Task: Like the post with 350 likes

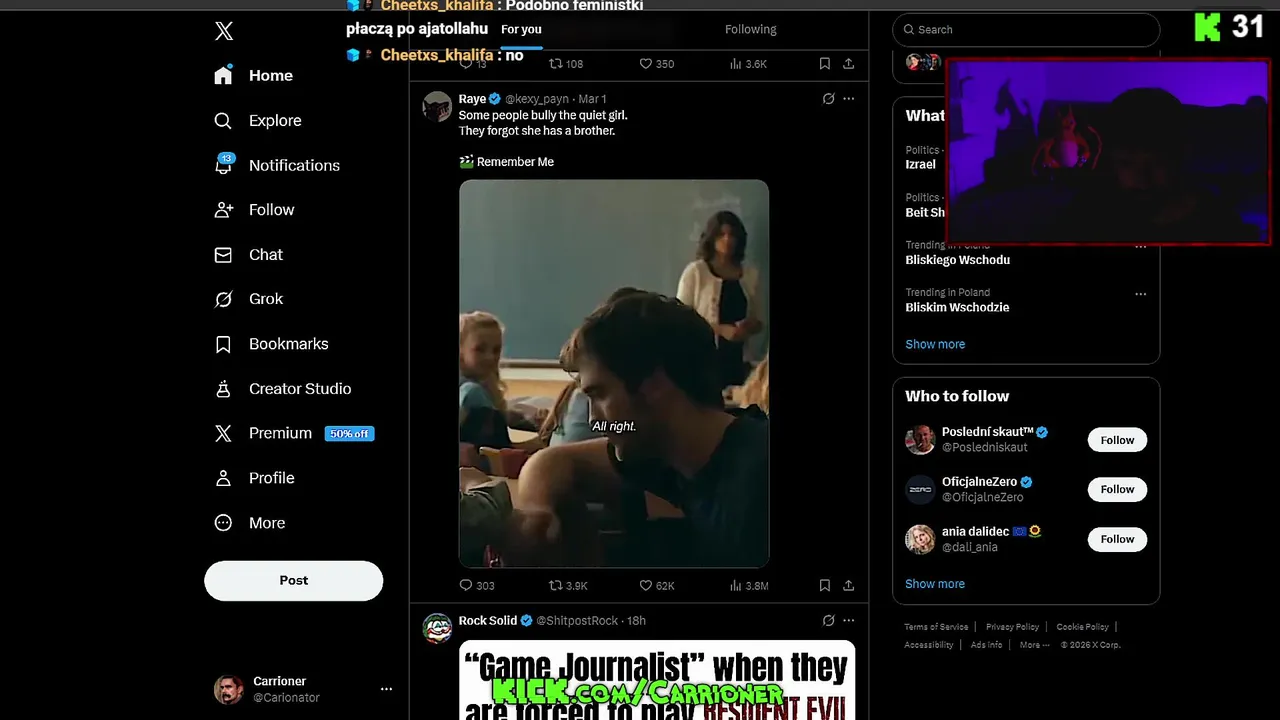Action: coord(657,64)
